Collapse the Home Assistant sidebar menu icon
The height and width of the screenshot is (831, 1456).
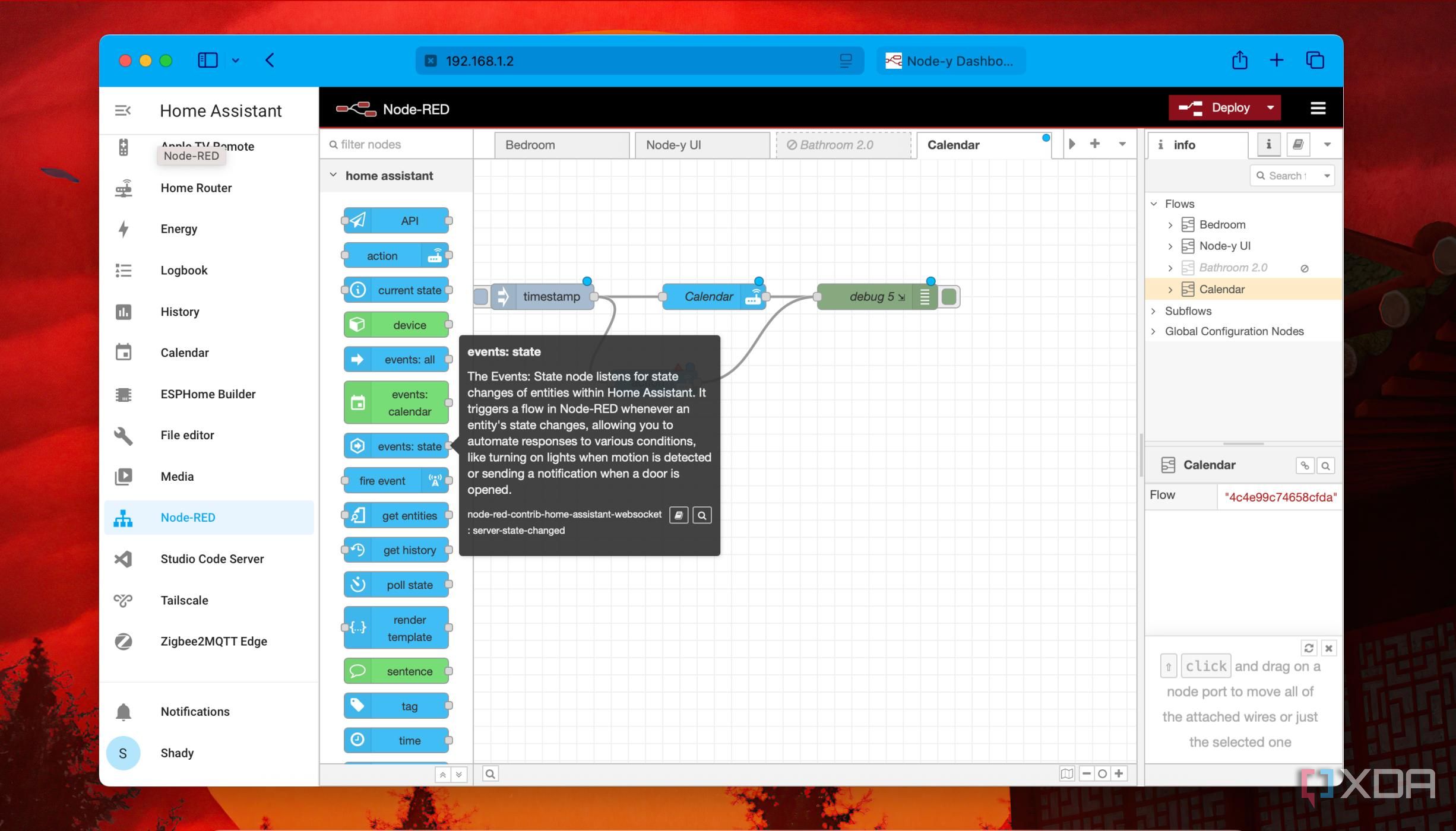123,110
